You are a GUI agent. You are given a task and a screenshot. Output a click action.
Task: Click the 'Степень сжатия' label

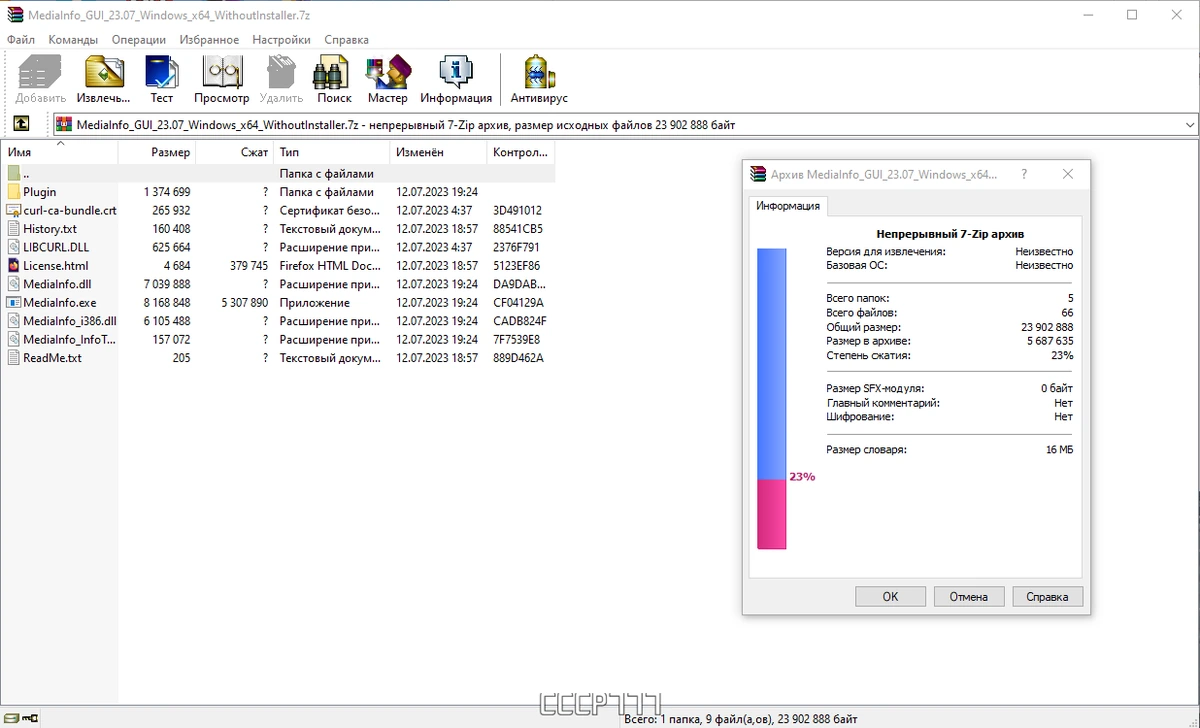868,356
